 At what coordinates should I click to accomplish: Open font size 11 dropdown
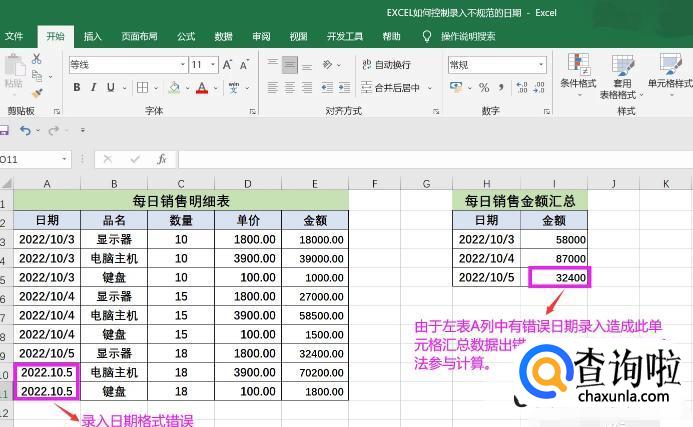[x=213, y=65]
